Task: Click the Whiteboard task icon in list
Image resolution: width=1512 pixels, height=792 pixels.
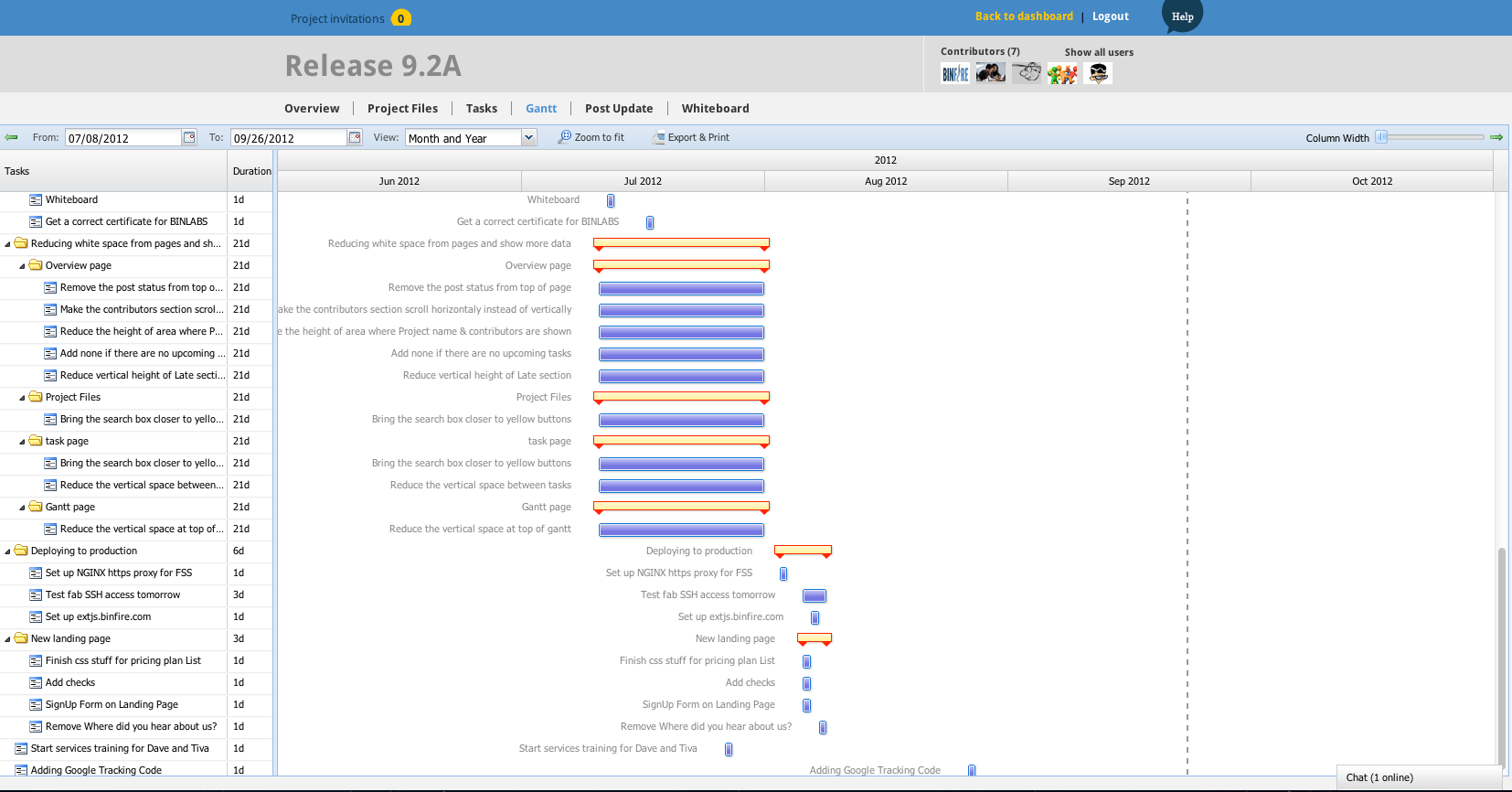Action: tap(36, 199)
